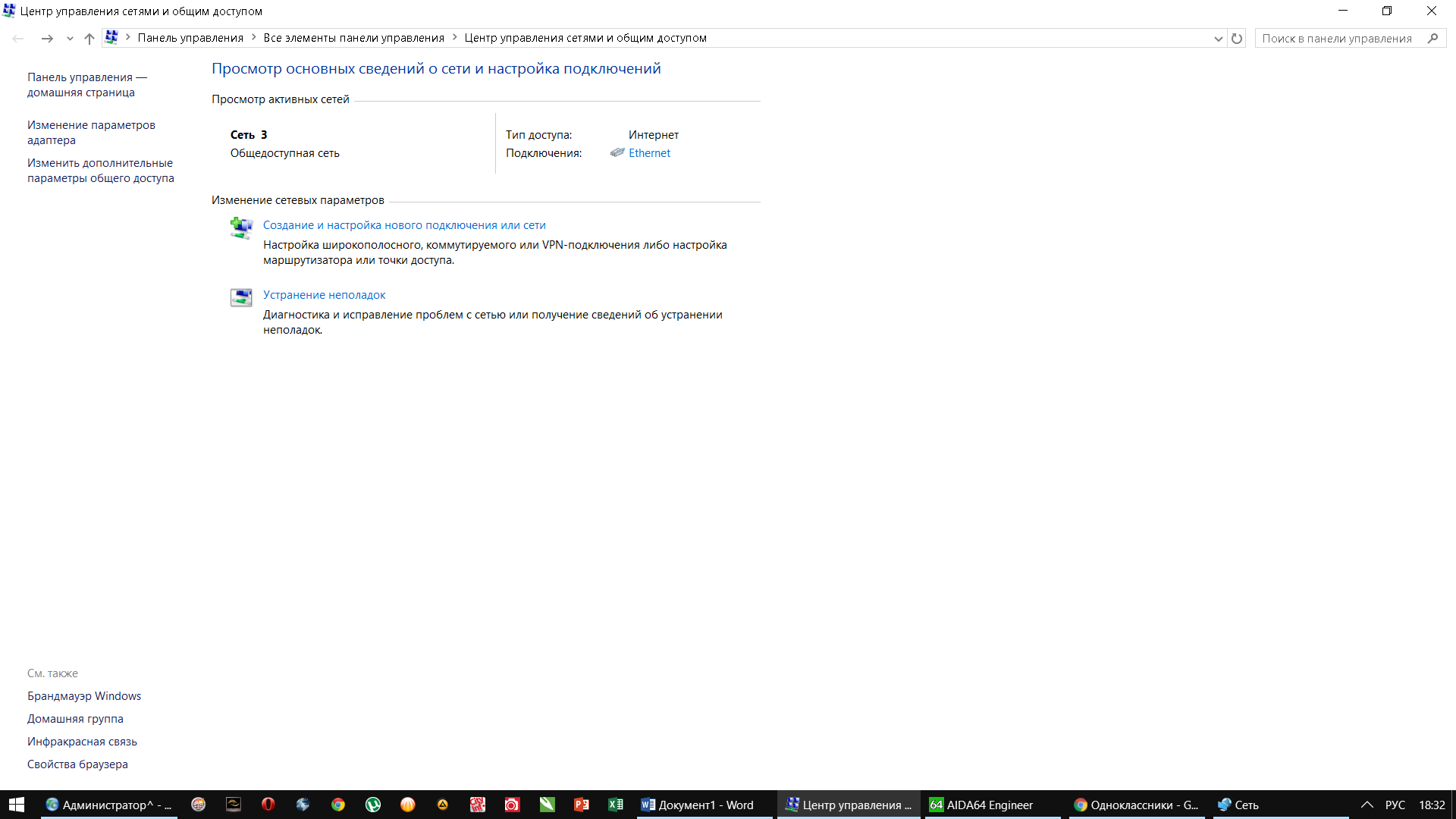Click the refresh button in the address bar

(1237, 39)
